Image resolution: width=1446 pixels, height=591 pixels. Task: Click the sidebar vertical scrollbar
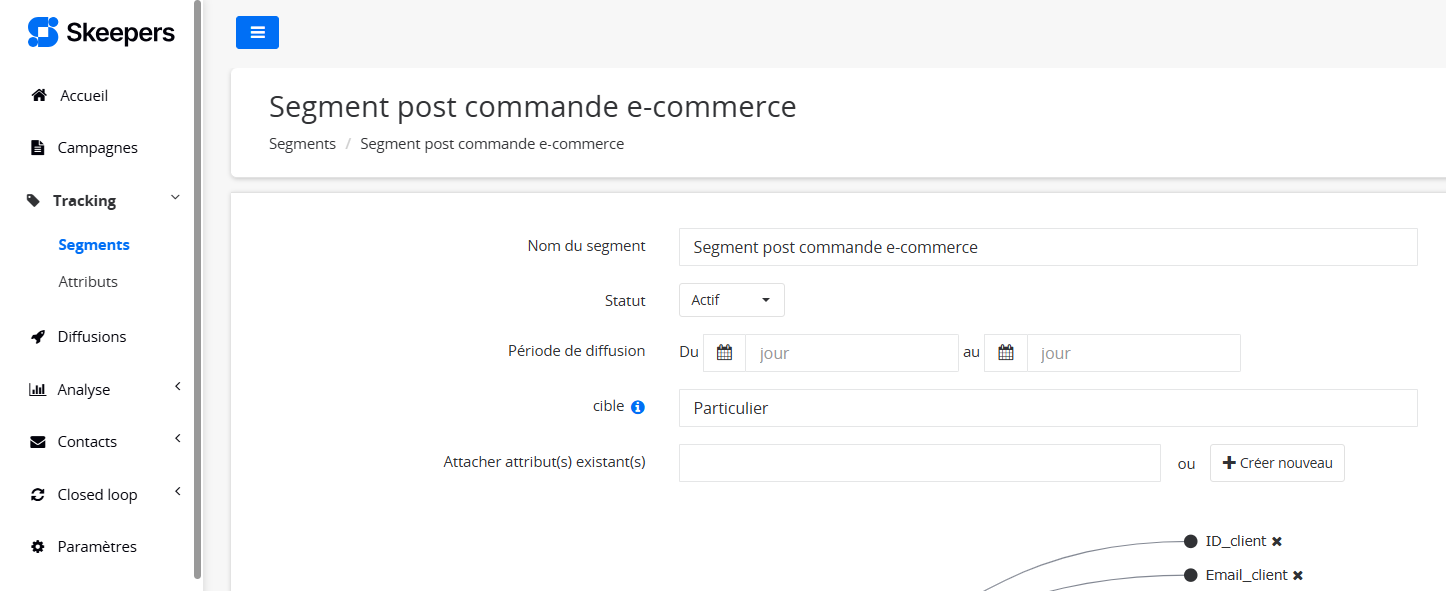[x=198, y=290]
